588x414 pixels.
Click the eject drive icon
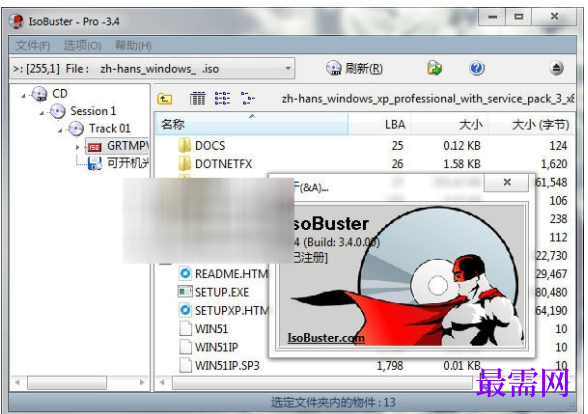coord(556,68)
